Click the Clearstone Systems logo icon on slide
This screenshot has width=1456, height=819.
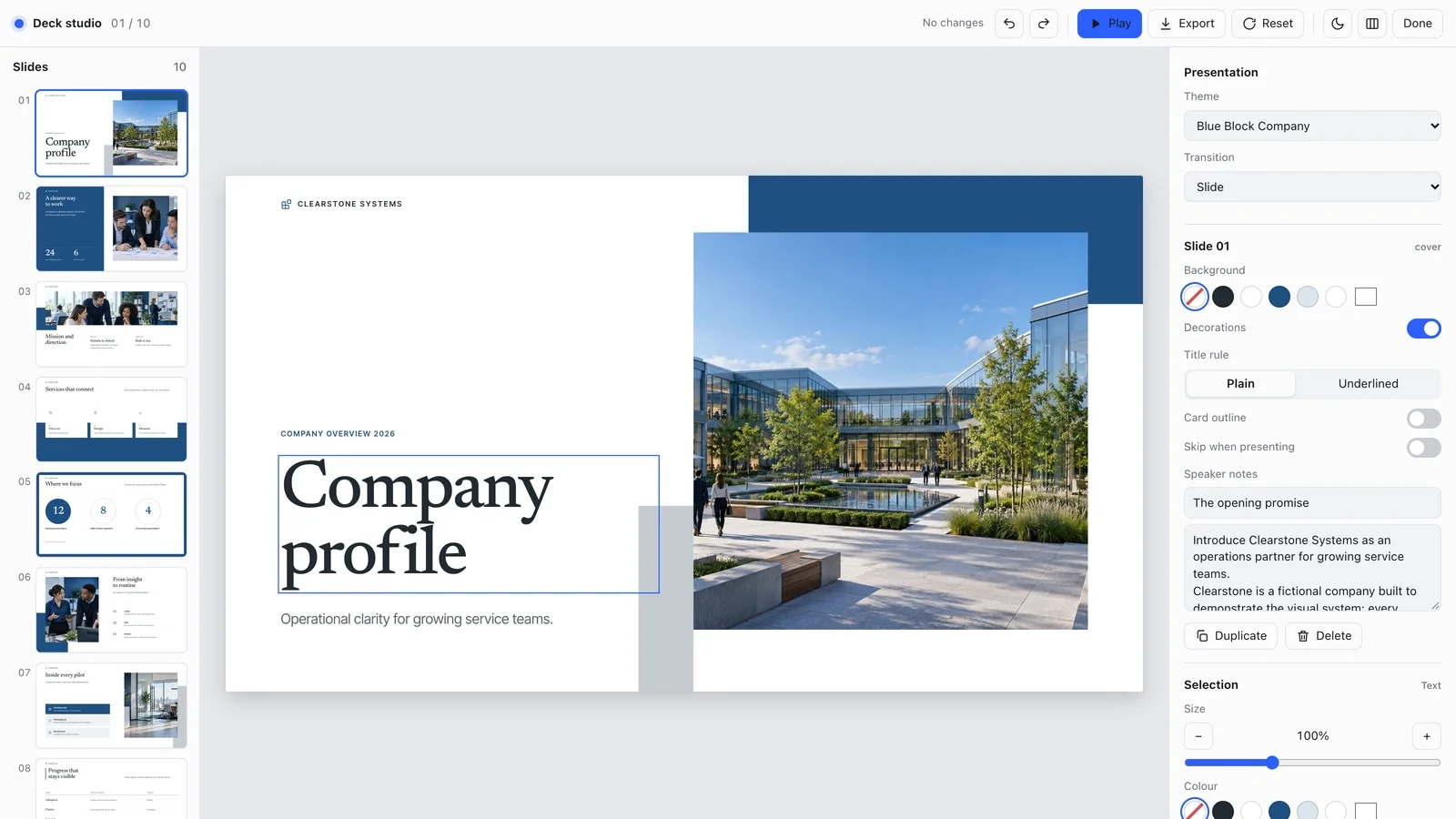[x=286, y=204]
